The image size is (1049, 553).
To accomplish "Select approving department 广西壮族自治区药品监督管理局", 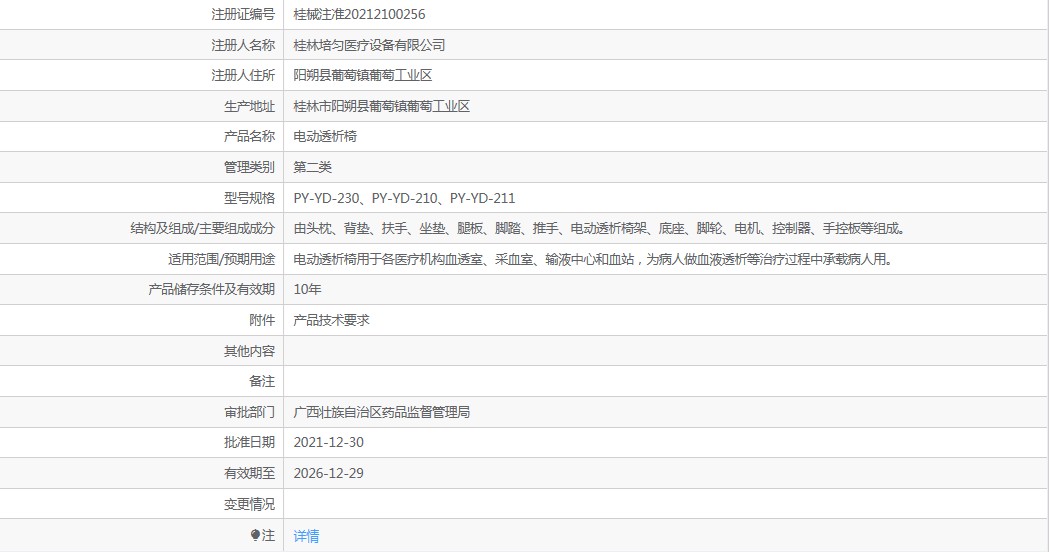I will (x=381, y=412).
